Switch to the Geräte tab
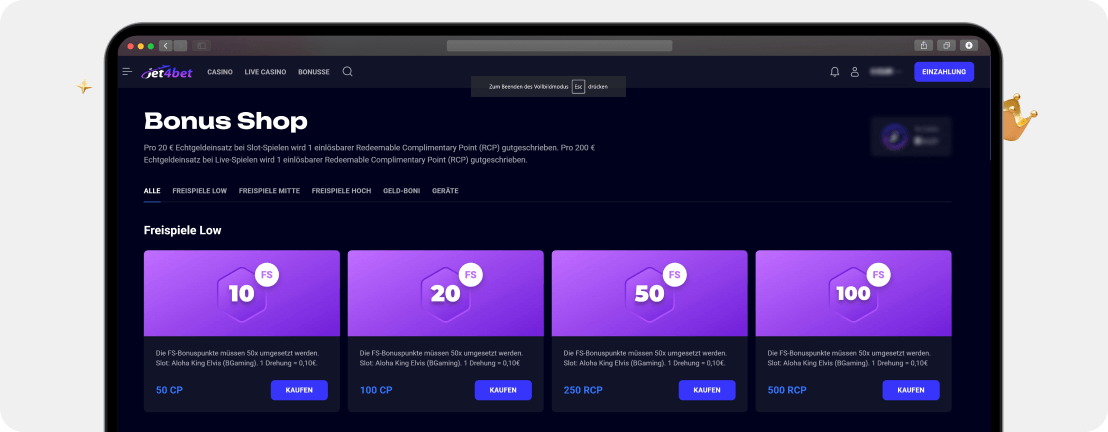This screenshot has height=432, width=1108. pyautogui.click(x=445, y=190)
